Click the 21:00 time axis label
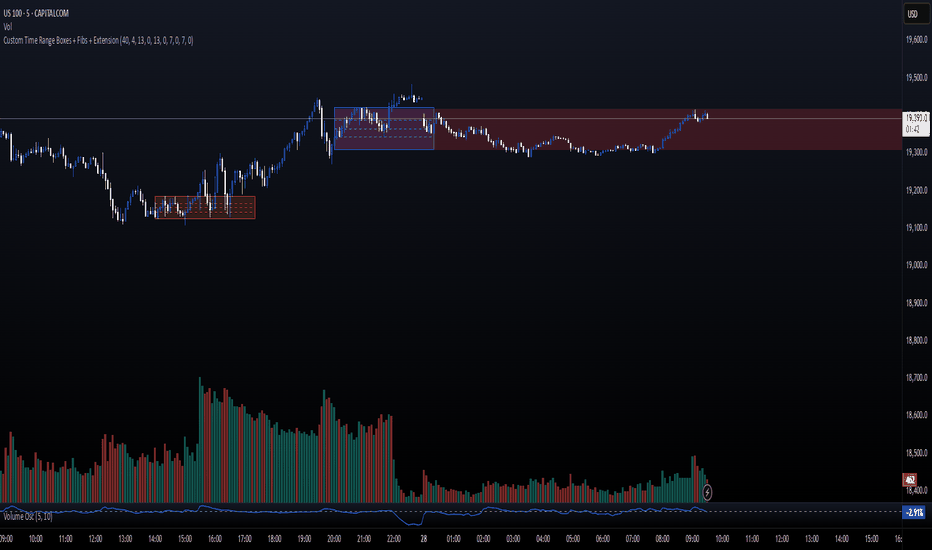This screenshot has width=932, height=550. pyautogui.click(x=364, y=539)
